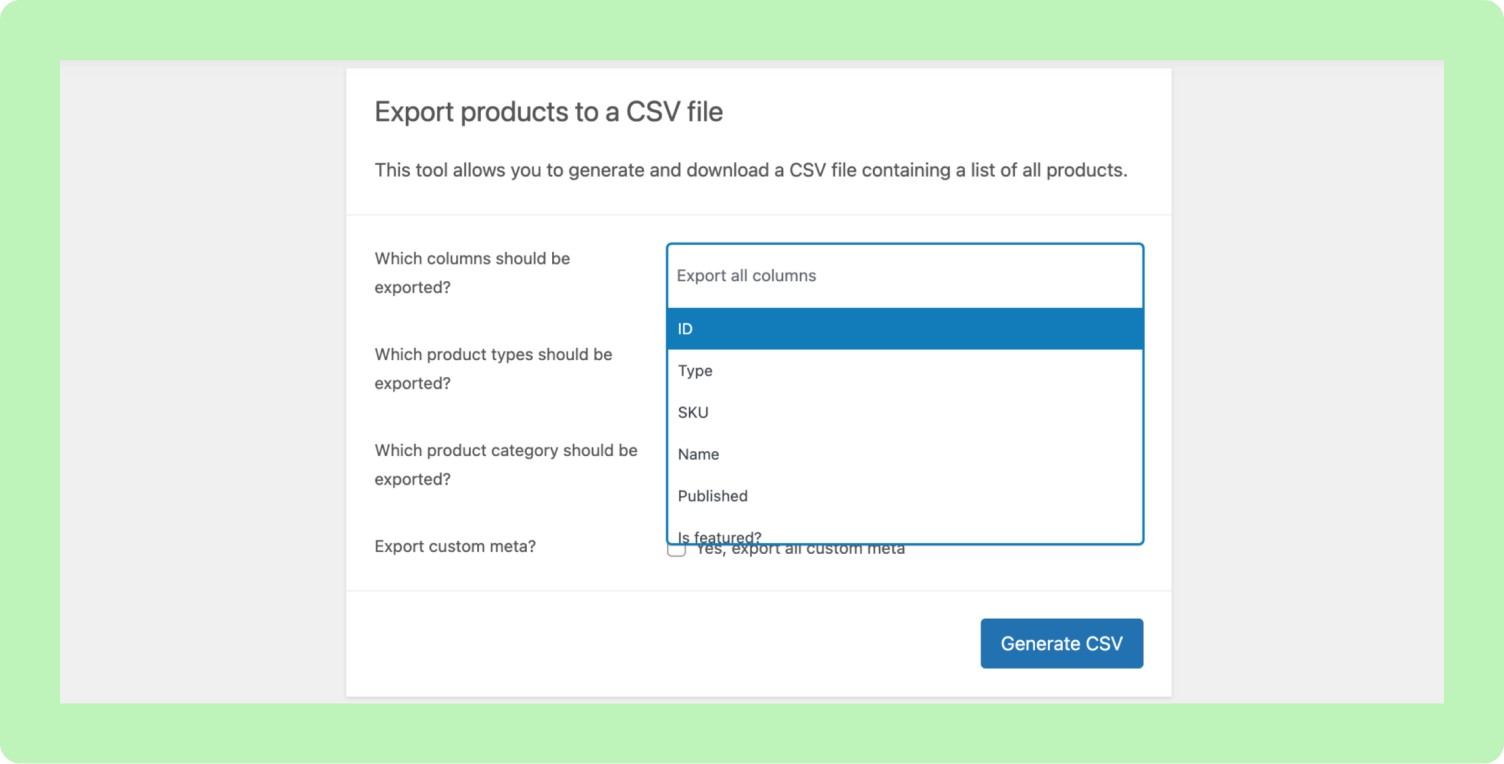Click the "Export products to a CSV file" heading
The image size is (1504, 764).
(548, 111)
